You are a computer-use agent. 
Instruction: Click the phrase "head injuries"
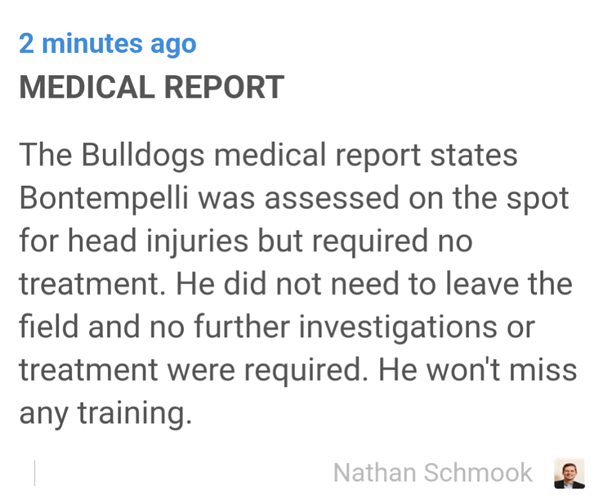tap(158, 242)
